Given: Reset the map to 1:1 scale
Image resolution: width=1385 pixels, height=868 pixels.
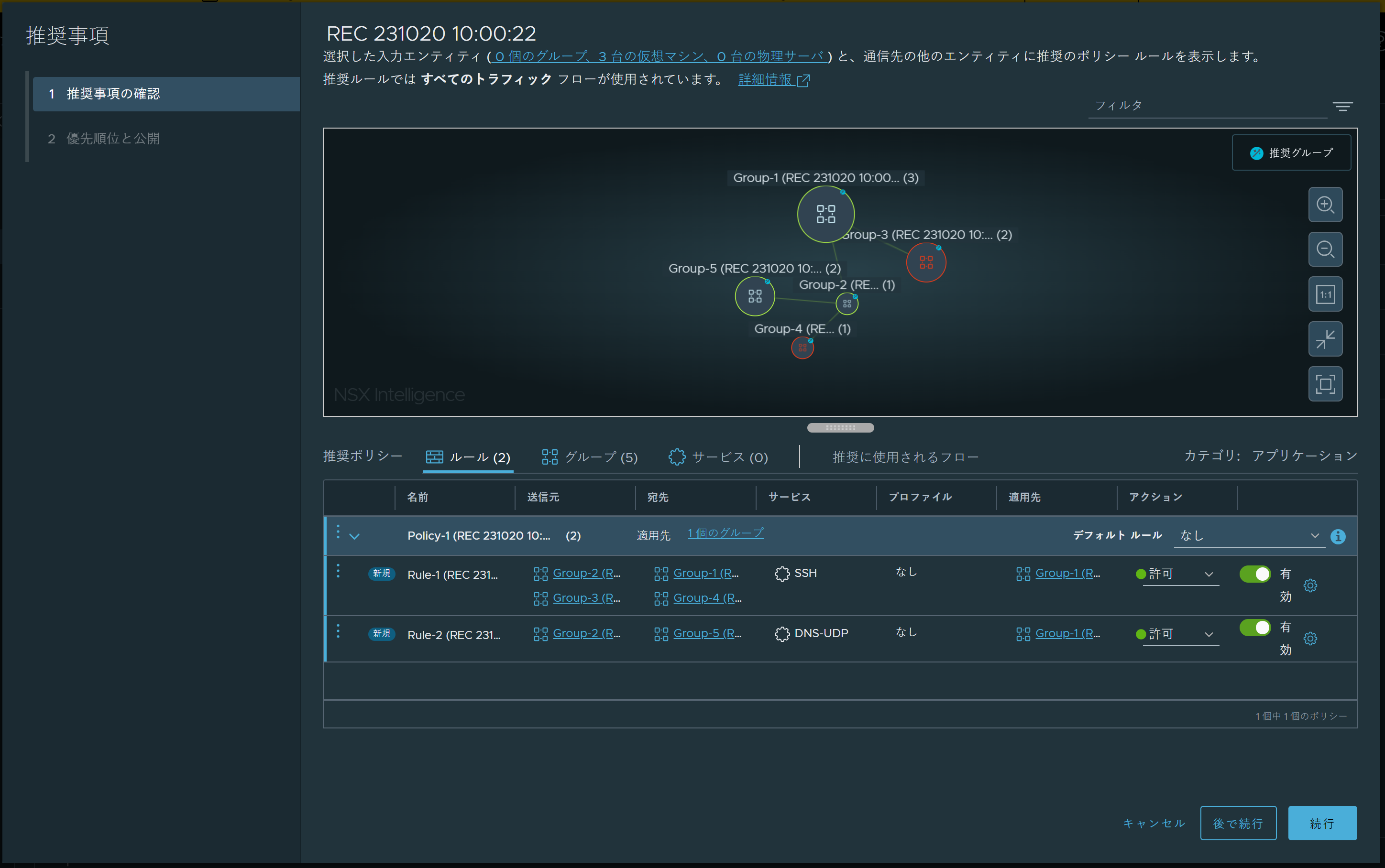Looking at the screenshot, I should tap(1325, 294).
